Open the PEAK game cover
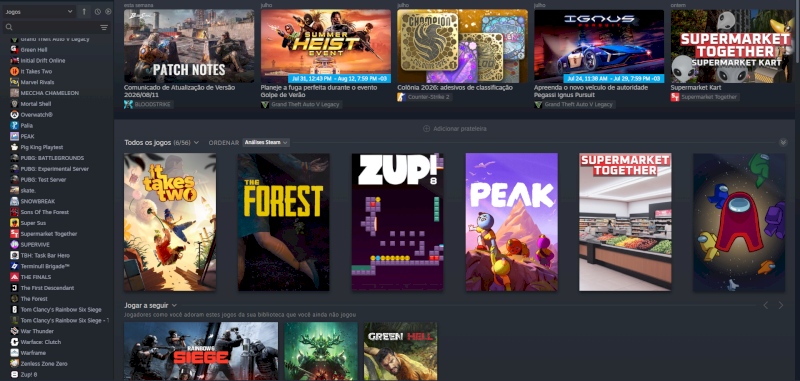The width and height of the screenshot is (800, 381). [x=511, y=222]
